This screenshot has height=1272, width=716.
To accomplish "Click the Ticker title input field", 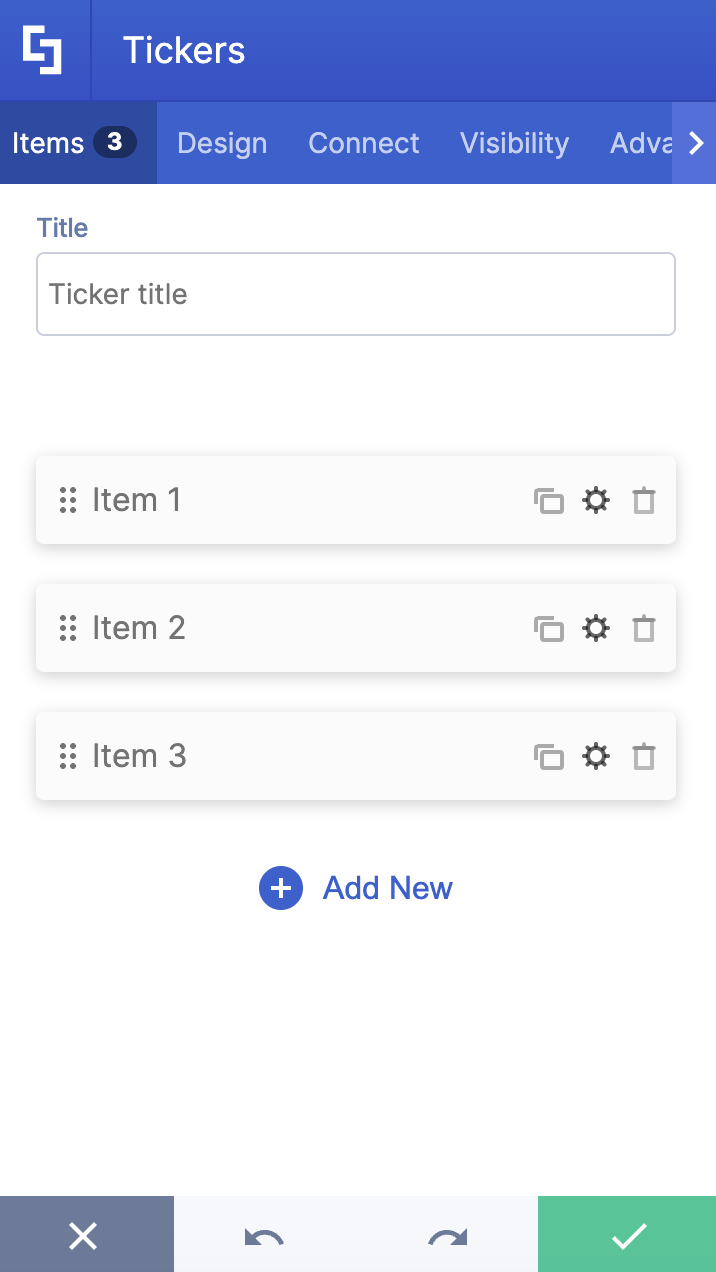I will [355, 294].
